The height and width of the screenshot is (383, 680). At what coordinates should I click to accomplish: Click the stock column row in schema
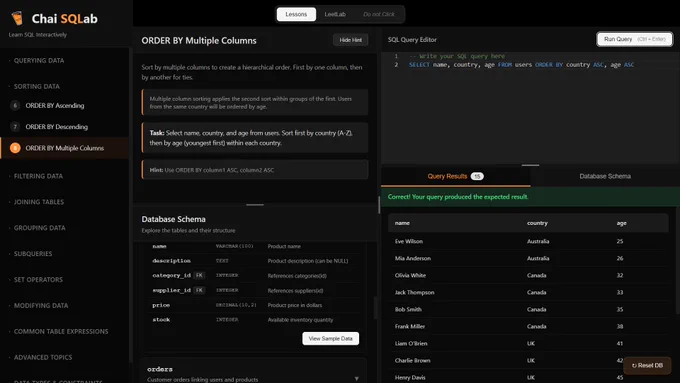click(255, 320)
